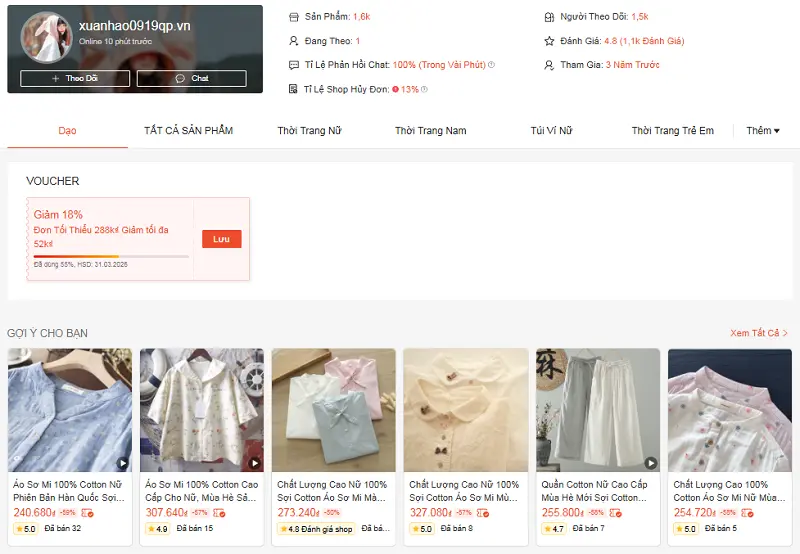Viewport: 800px width, 554px height.
Task: Click the 4.9 star rating badge
Action: click(x=158, y=529)
